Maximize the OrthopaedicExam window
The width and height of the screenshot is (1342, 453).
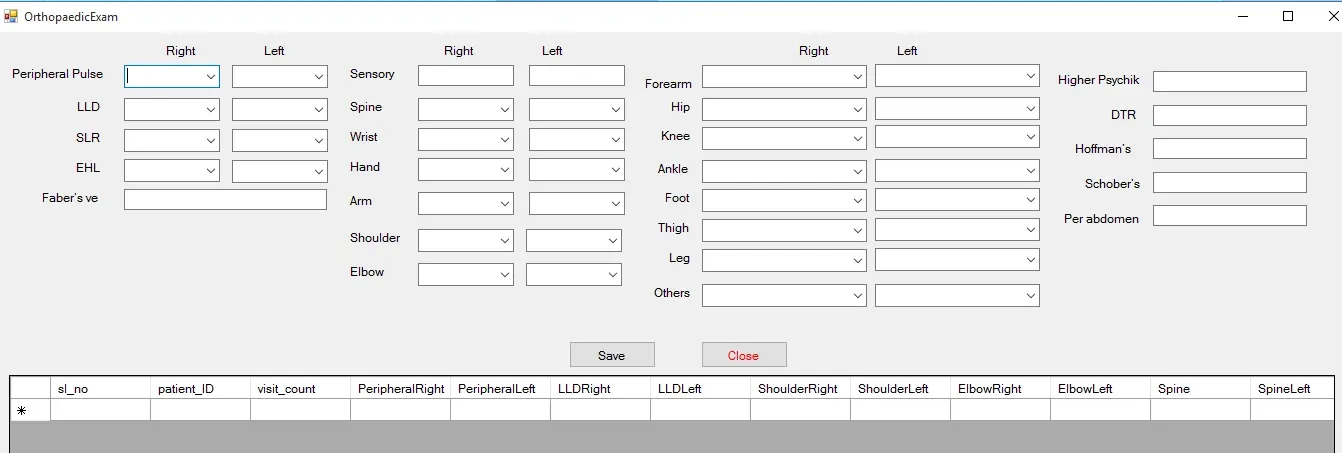tap(1288, 16)
